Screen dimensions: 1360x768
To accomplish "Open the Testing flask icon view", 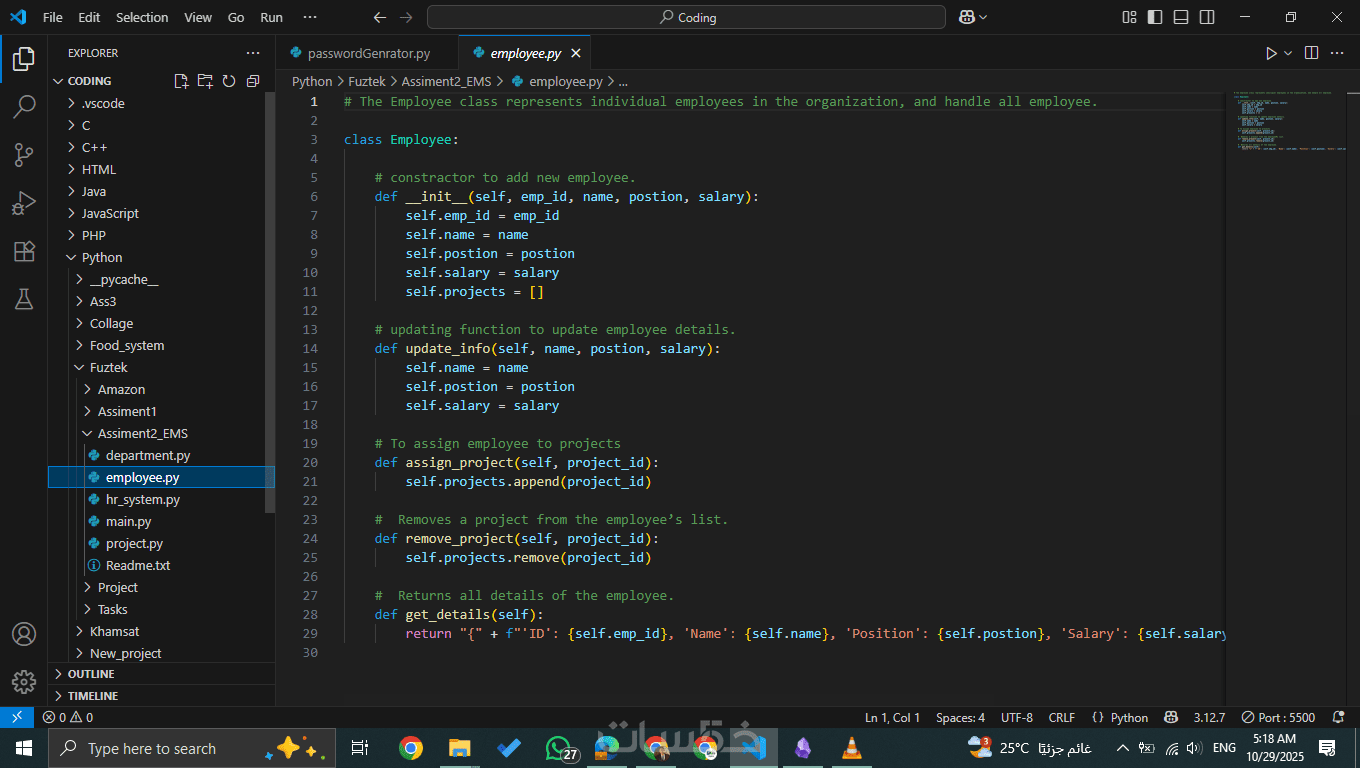I will coord(24,299).
